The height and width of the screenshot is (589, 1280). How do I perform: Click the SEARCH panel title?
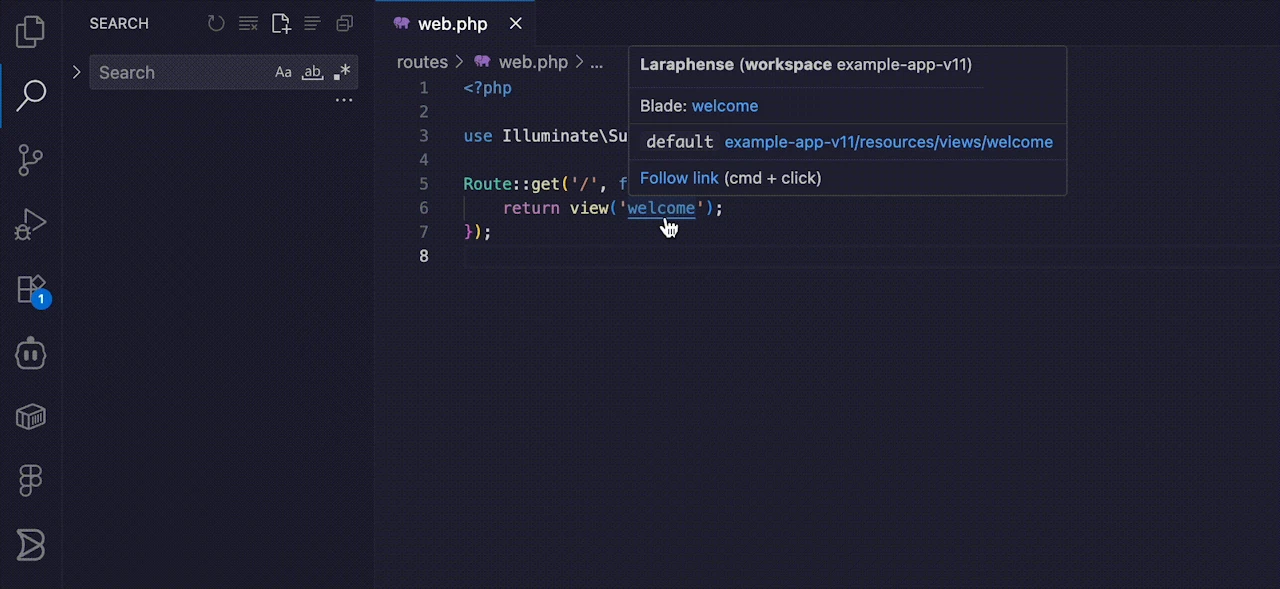click(119, 23)
